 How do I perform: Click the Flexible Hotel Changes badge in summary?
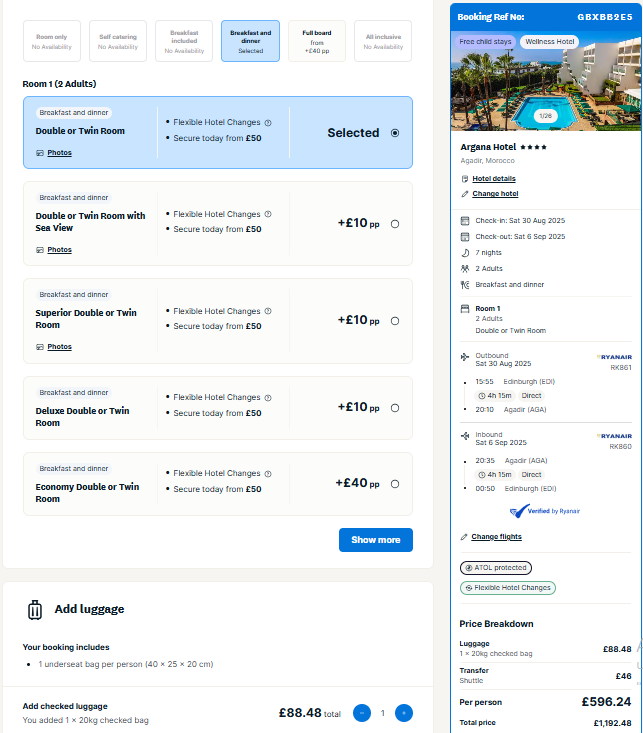508,588
